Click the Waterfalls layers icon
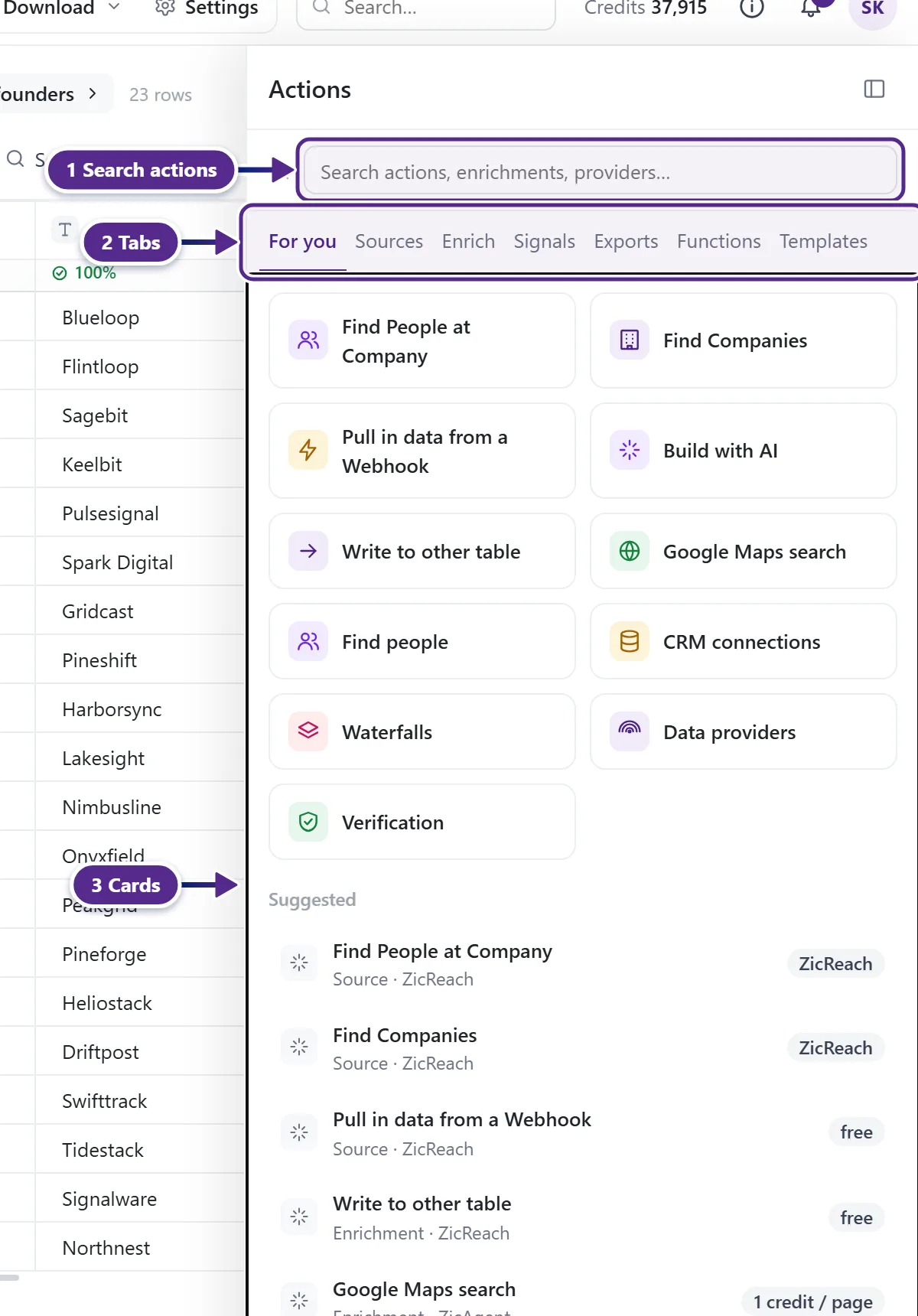 click(308, 731)
